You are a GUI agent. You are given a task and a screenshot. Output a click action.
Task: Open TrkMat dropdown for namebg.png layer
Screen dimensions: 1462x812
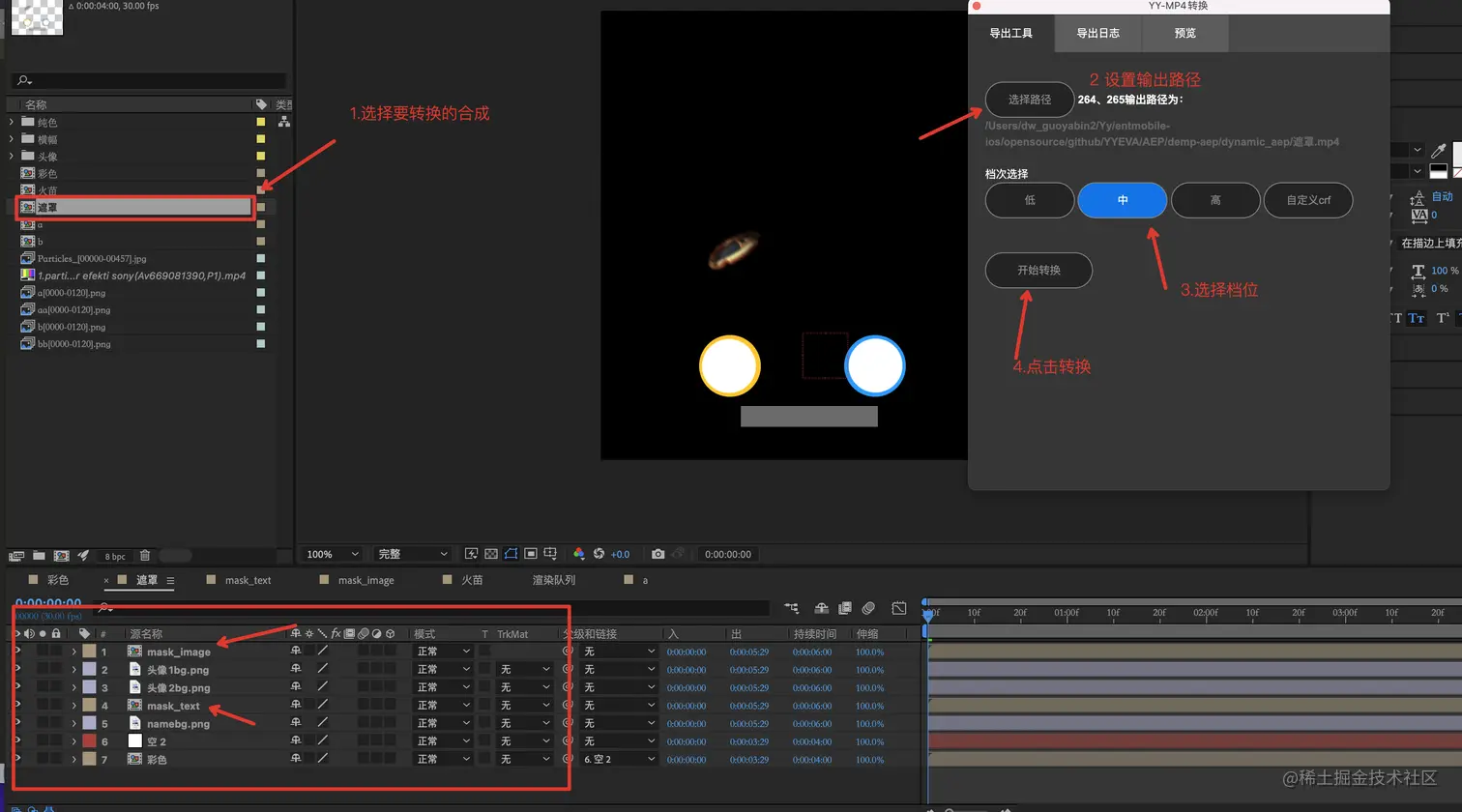click(x=524, y=723)
